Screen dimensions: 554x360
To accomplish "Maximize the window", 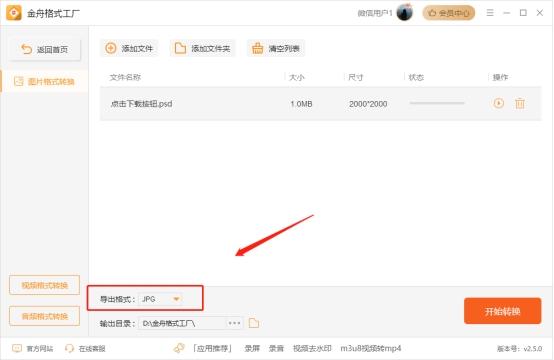I will pos(523,13).
